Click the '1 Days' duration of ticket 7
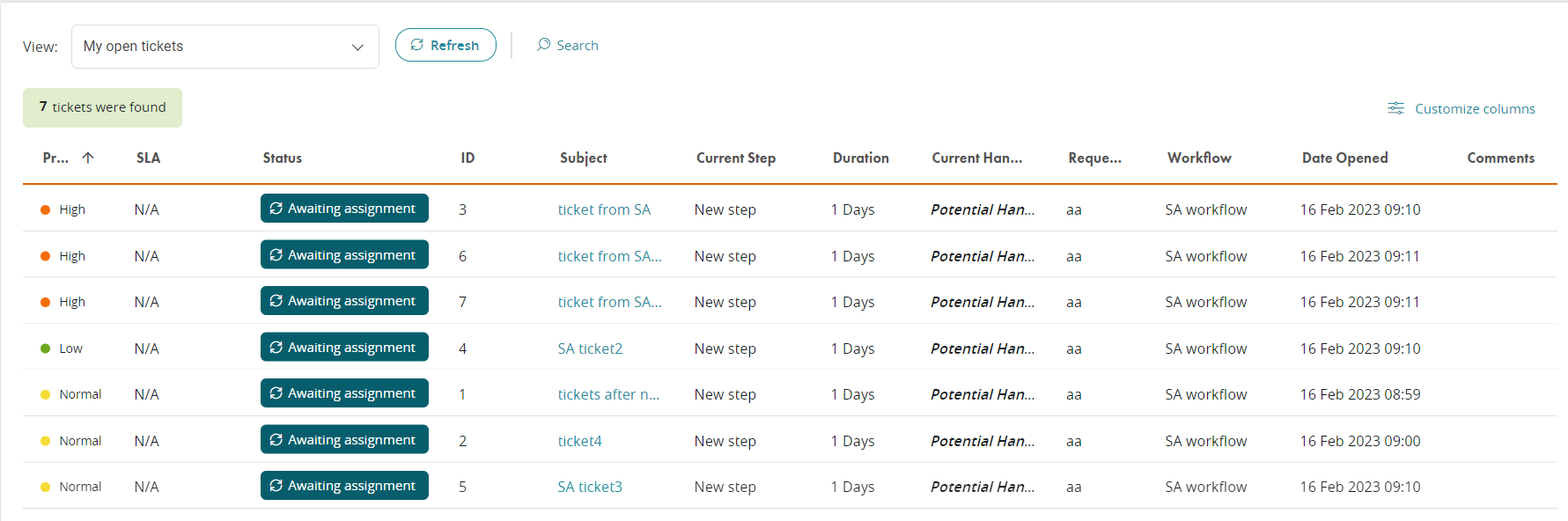Screen dimensions: 1568x521 tap(853, 302)
